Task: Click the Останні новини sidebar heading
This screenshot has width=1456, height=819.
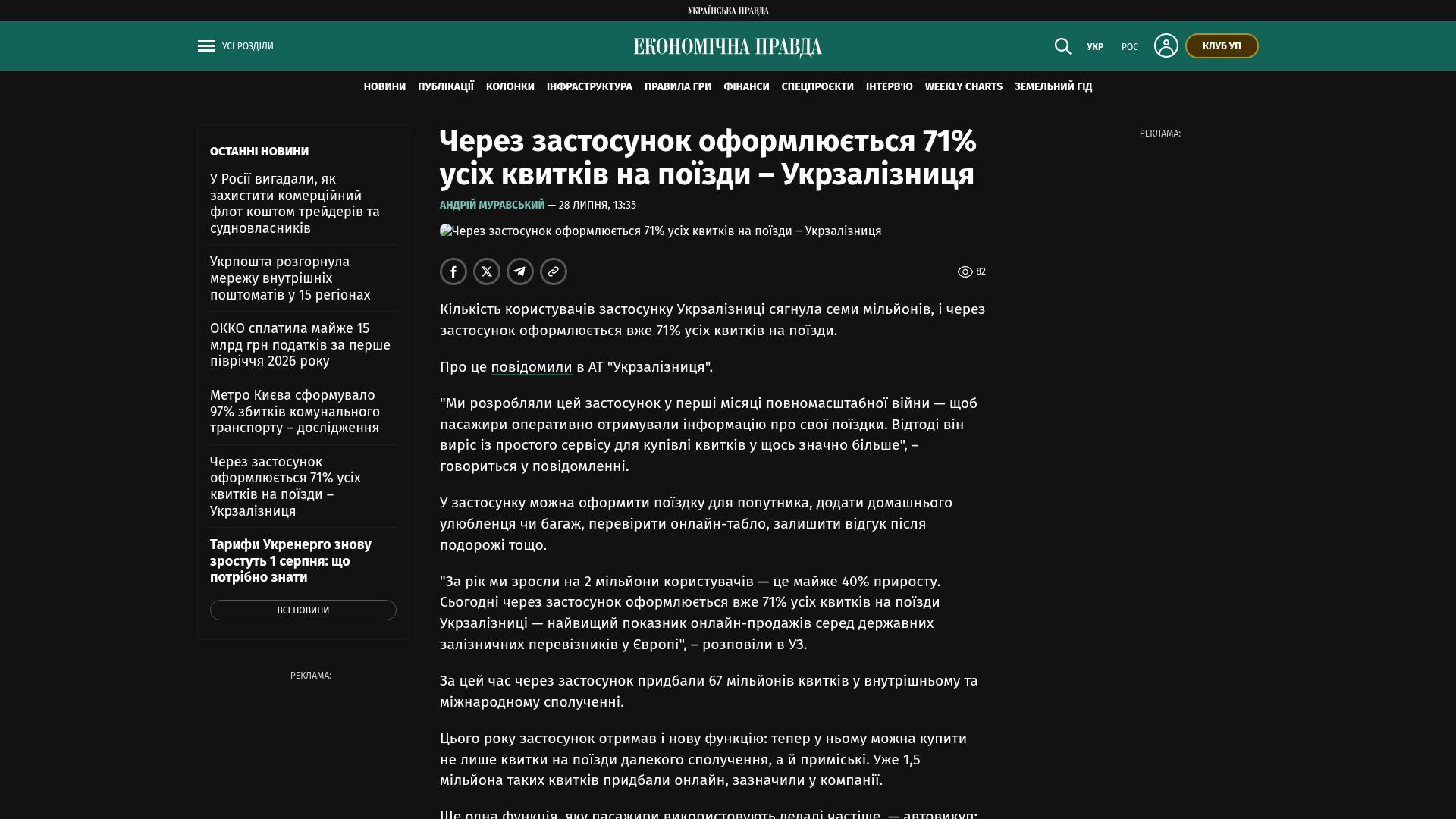Action: tap(259, 152)
